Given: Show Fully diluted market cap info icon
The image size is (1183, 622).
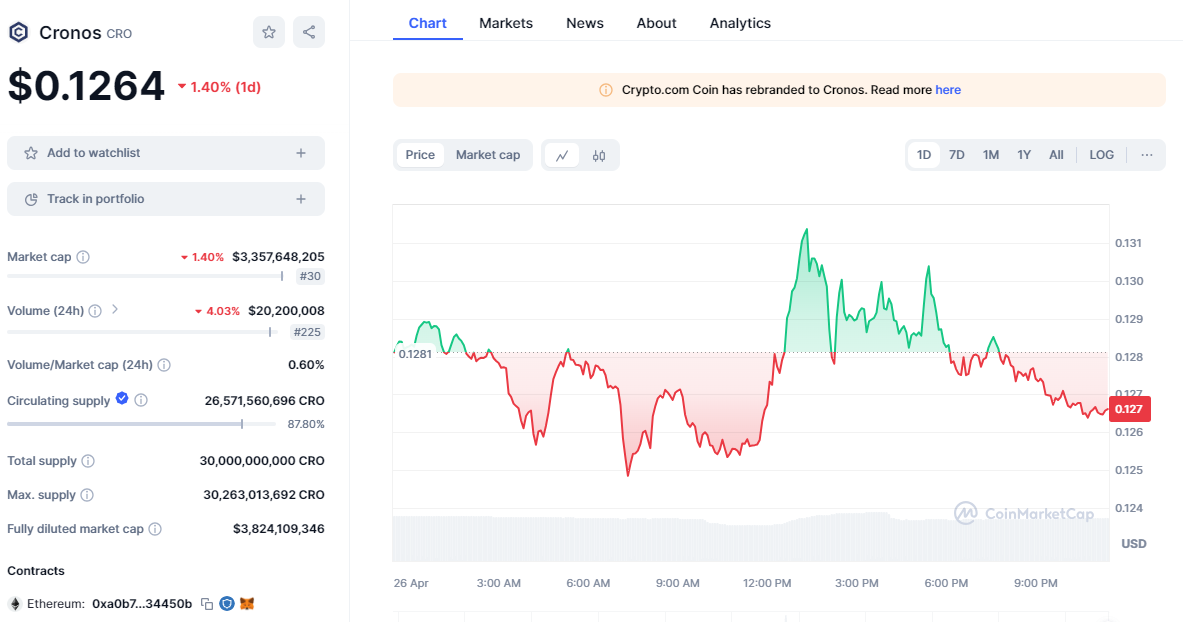Looking at the screenshot, I should [155, 529].
